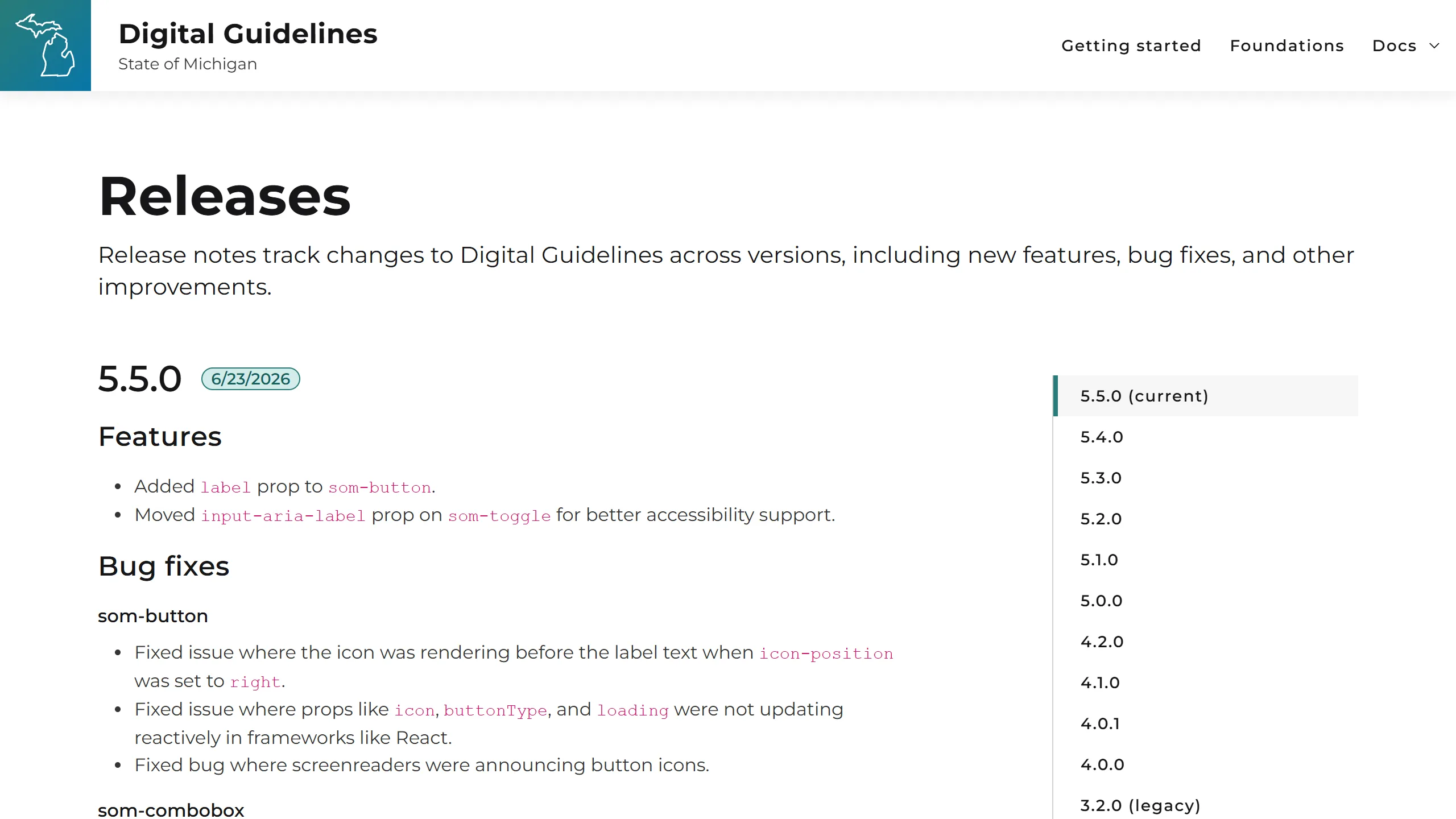The height and width of the screenshot is (819, 1456).
Task: Click the som-button subsection heading
Action: 153,616
